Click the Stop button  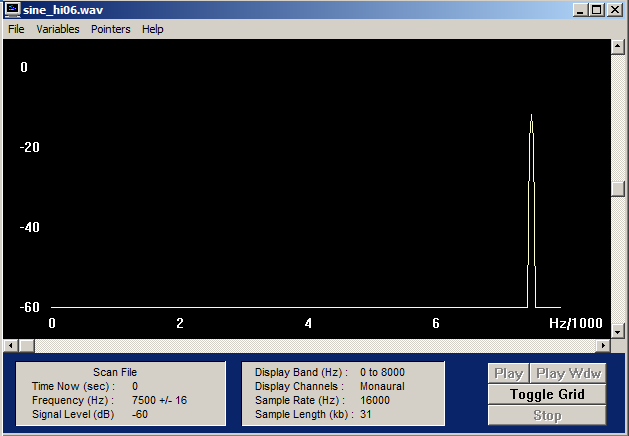pyautogui.click(x=547, y=415)
